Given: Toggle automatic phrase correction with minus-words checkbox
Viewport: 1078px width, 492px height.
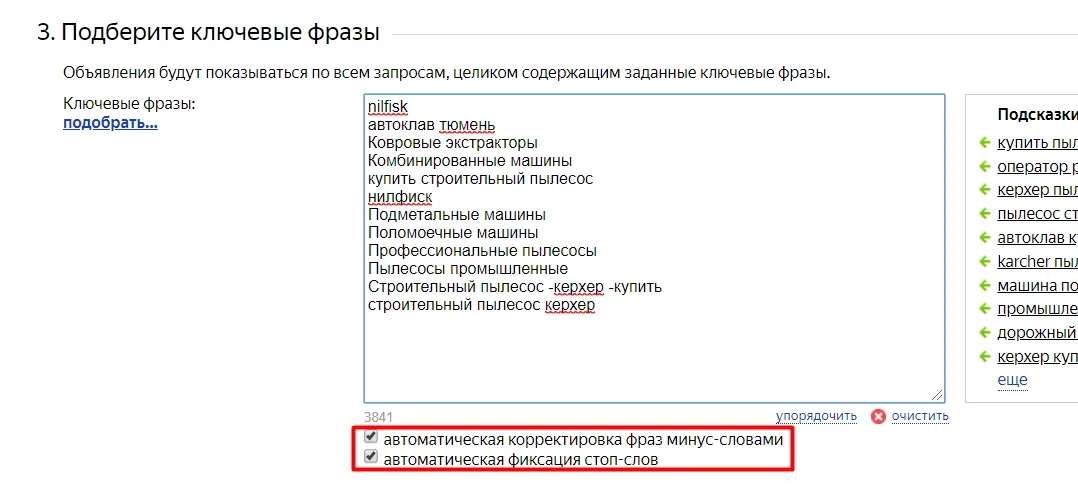Looking at the screenshot, I should [x=371, y=437].
